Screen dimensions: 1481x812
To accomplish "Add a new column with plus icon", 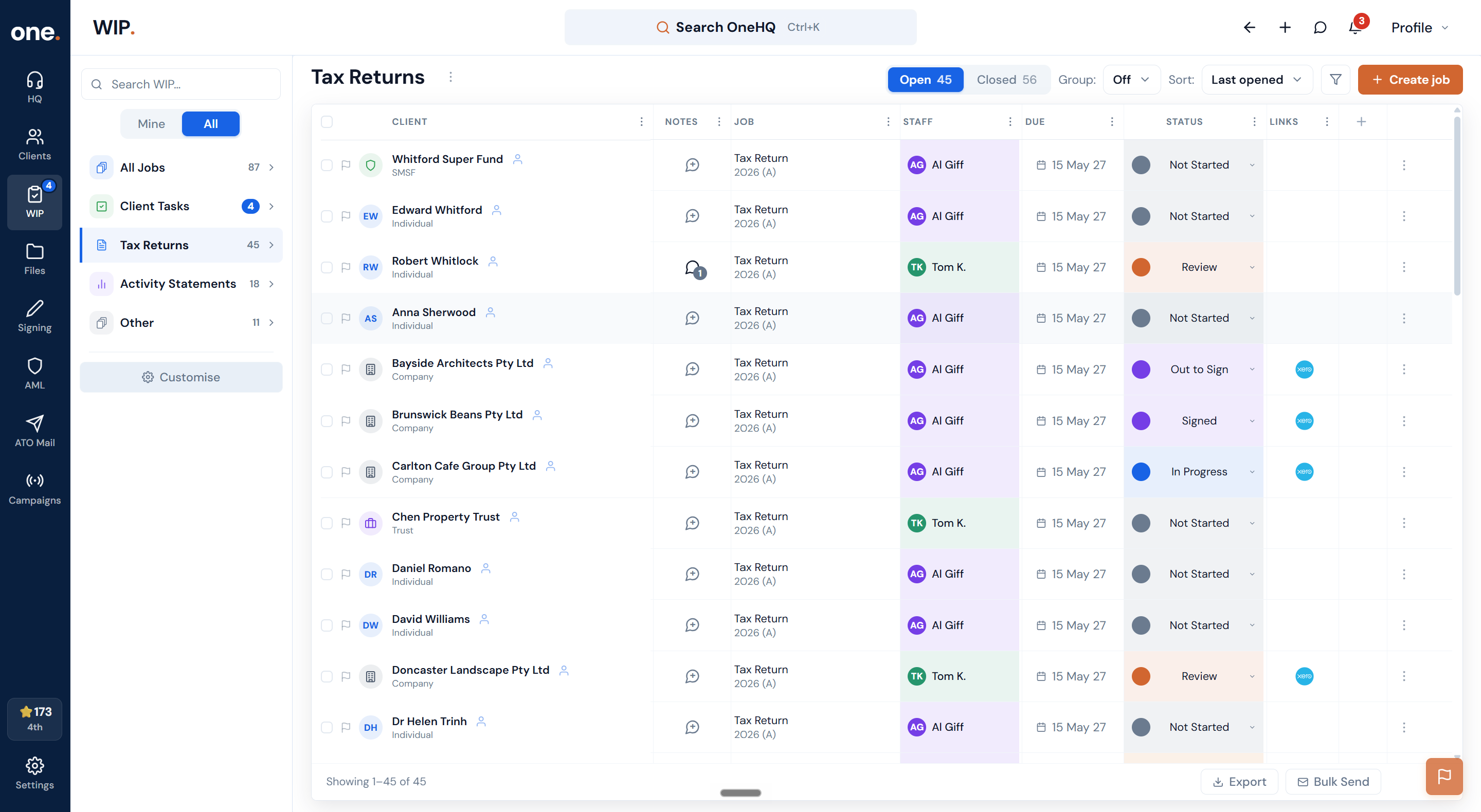I will click(x=1361, y=121).
